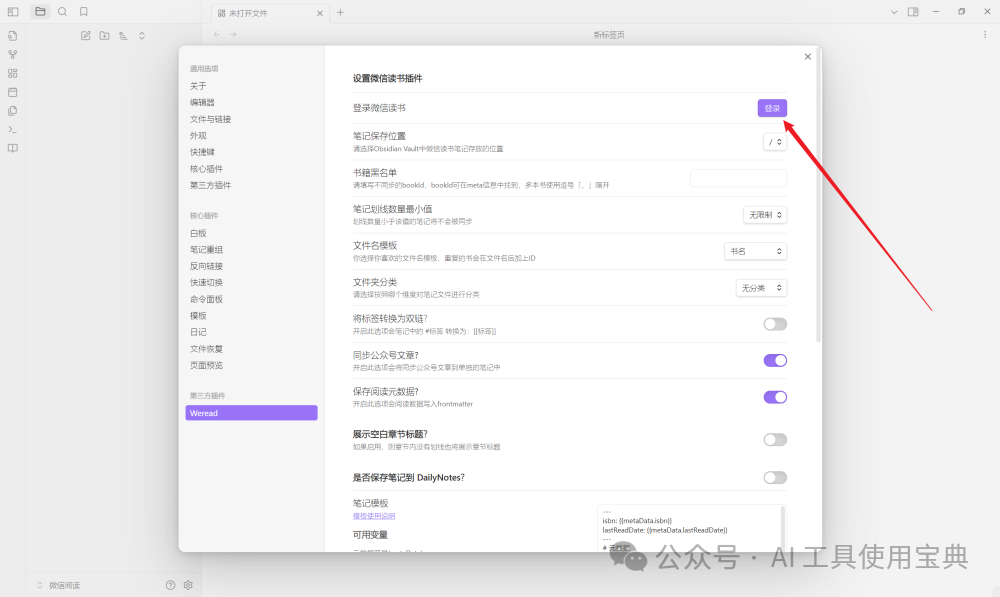Image resolution: width=1000 pixels, height=597 pixels.
Task: Open graph view icon in ribbon
Action: tap(13, 55)
